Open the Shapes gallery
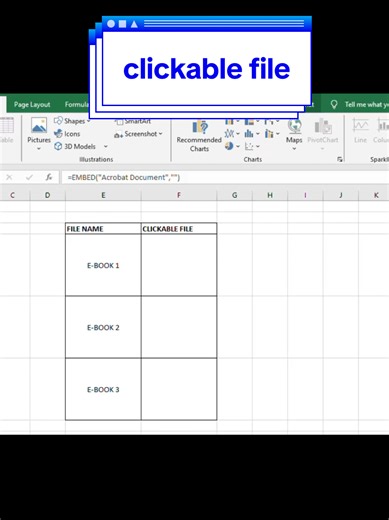The height and width of the screenshot is (520, 389). 69,121
